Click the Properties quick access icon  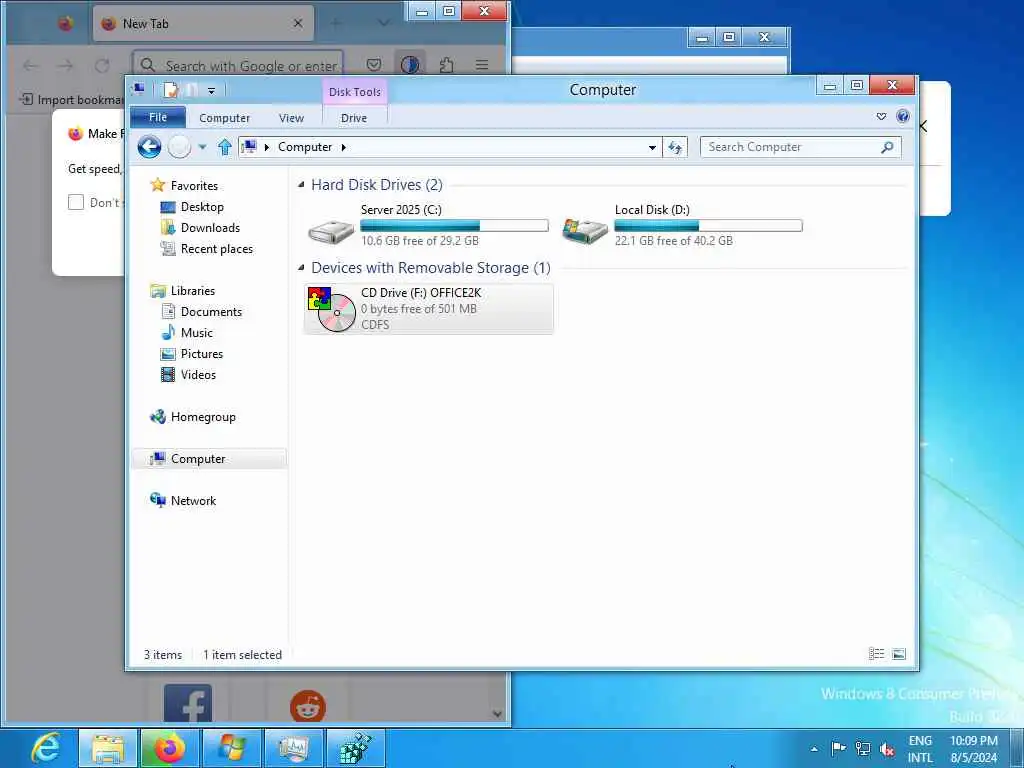tap(170, 89)
